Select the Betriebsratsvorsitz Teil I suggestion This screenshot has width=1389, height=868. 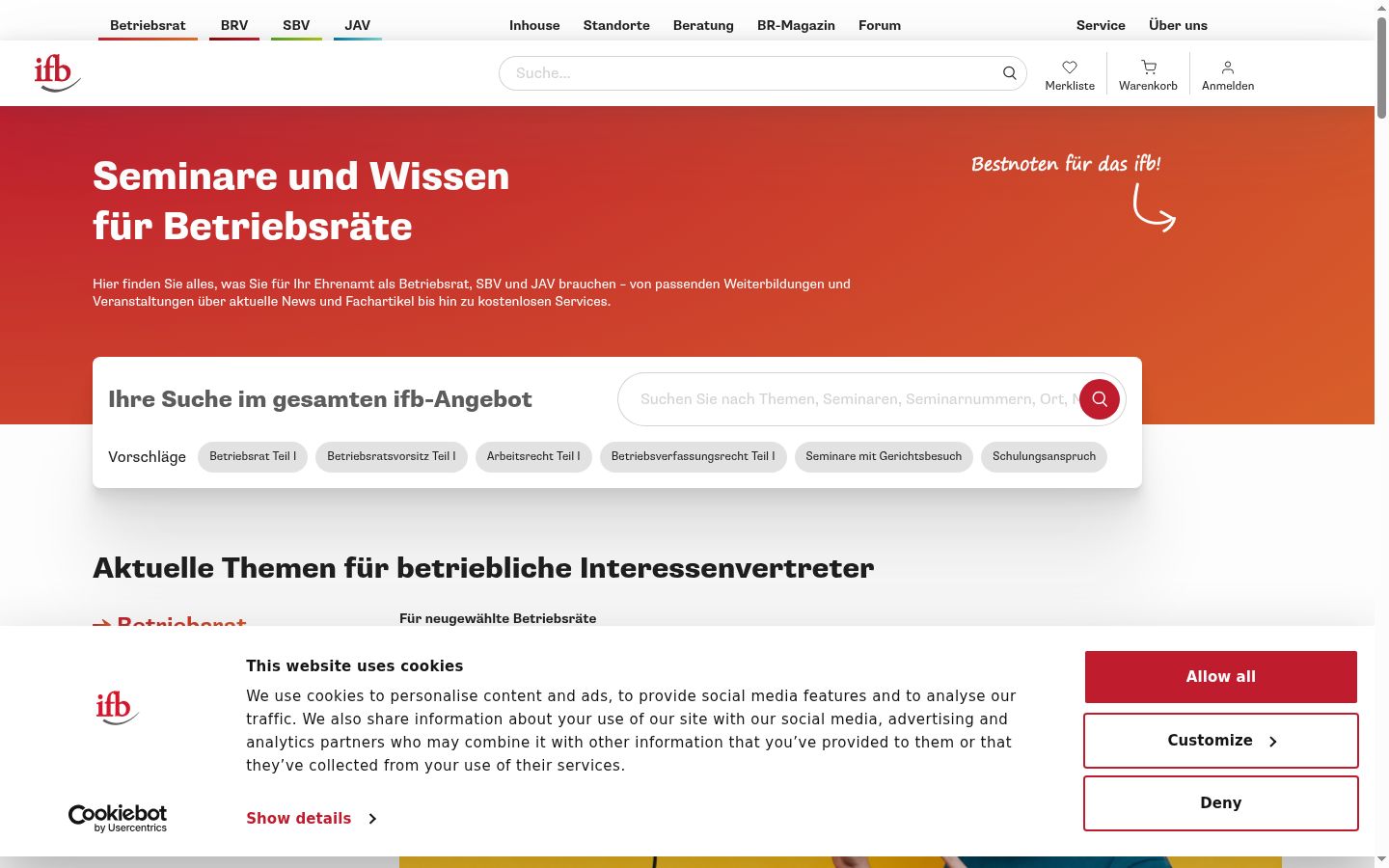[392, 457]
